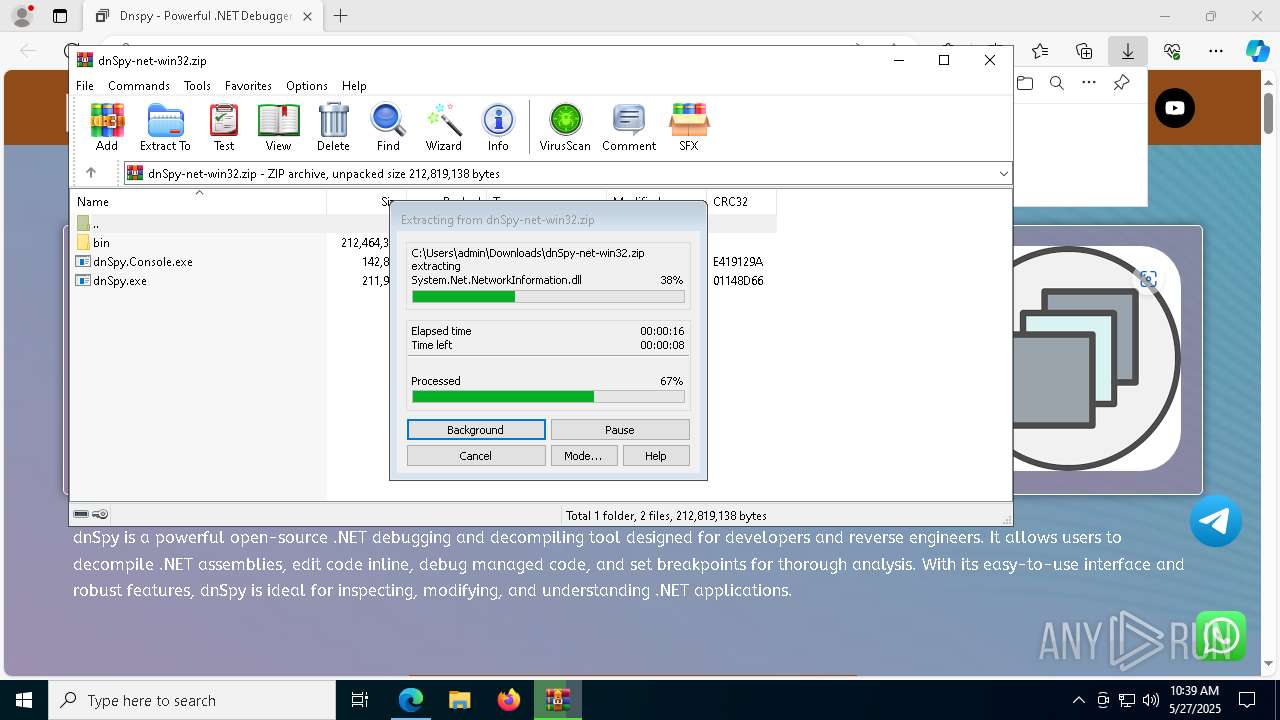Open browser Favorites star icon
The height and width of the screenshot is (720, 1280).
[x=1040, y=51]
